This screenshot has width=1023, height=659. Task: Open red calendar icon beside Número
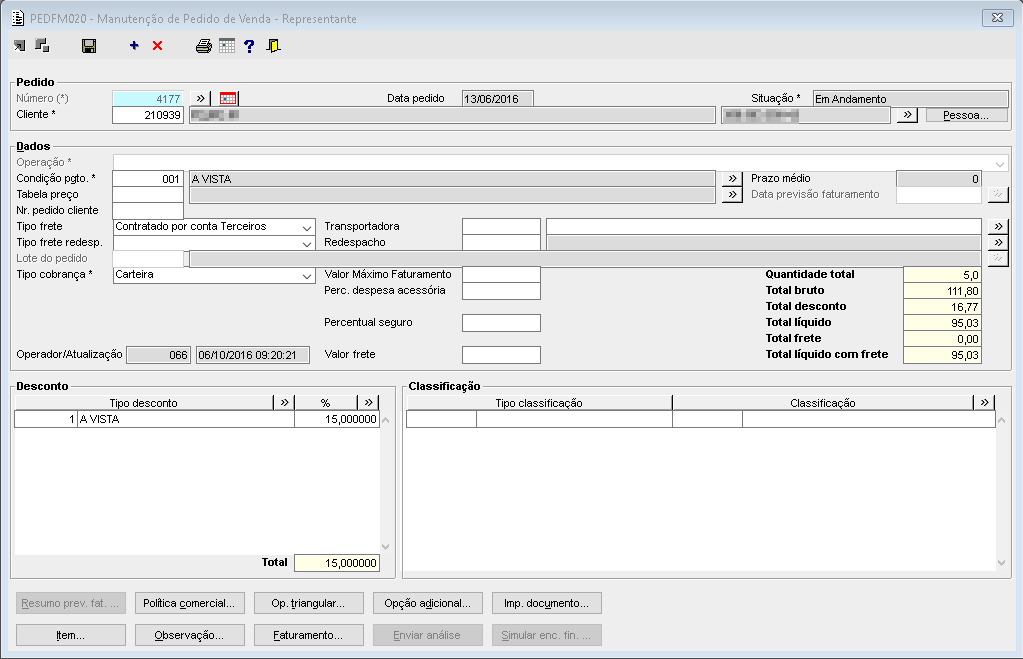(228, 99)
